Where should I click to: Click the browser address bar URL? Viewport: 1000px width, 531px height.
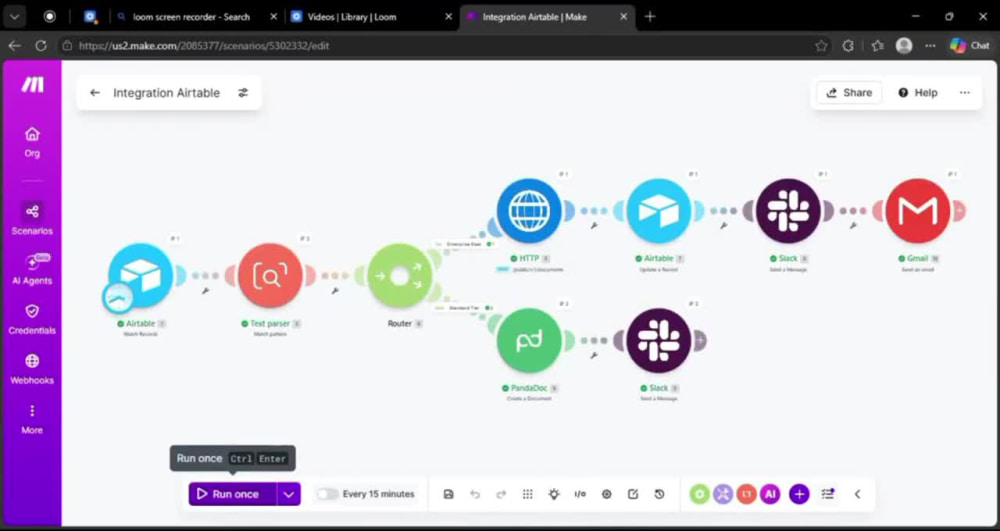tap(204, 46)
